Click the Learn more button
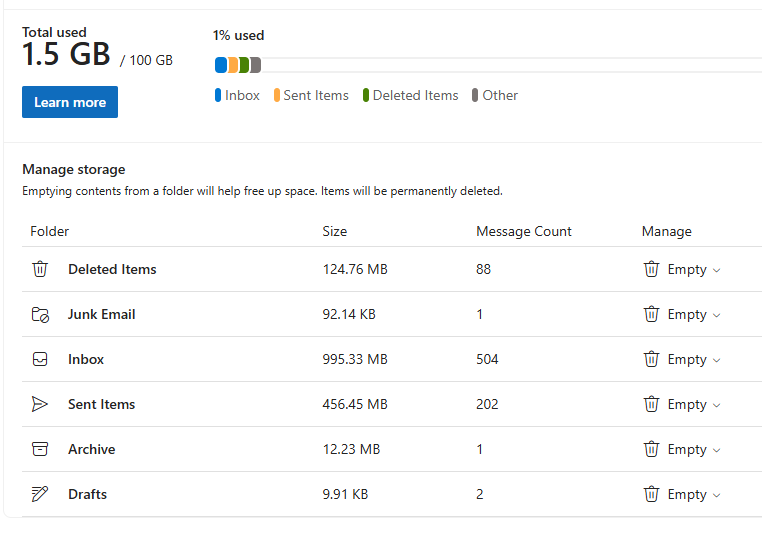This screenshot has width=762, height=542. 69,102
